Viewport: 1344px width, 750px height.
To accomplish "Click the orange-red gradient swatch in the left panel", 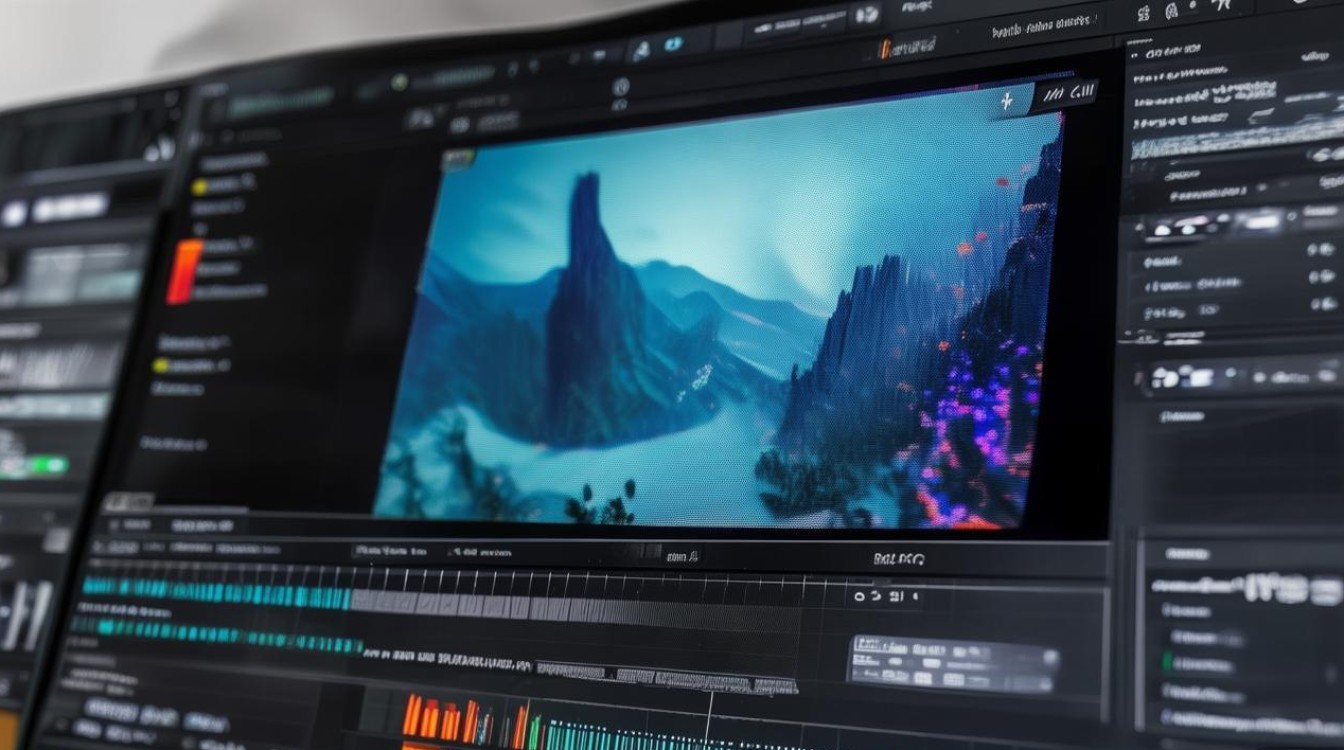I will 185,271.
